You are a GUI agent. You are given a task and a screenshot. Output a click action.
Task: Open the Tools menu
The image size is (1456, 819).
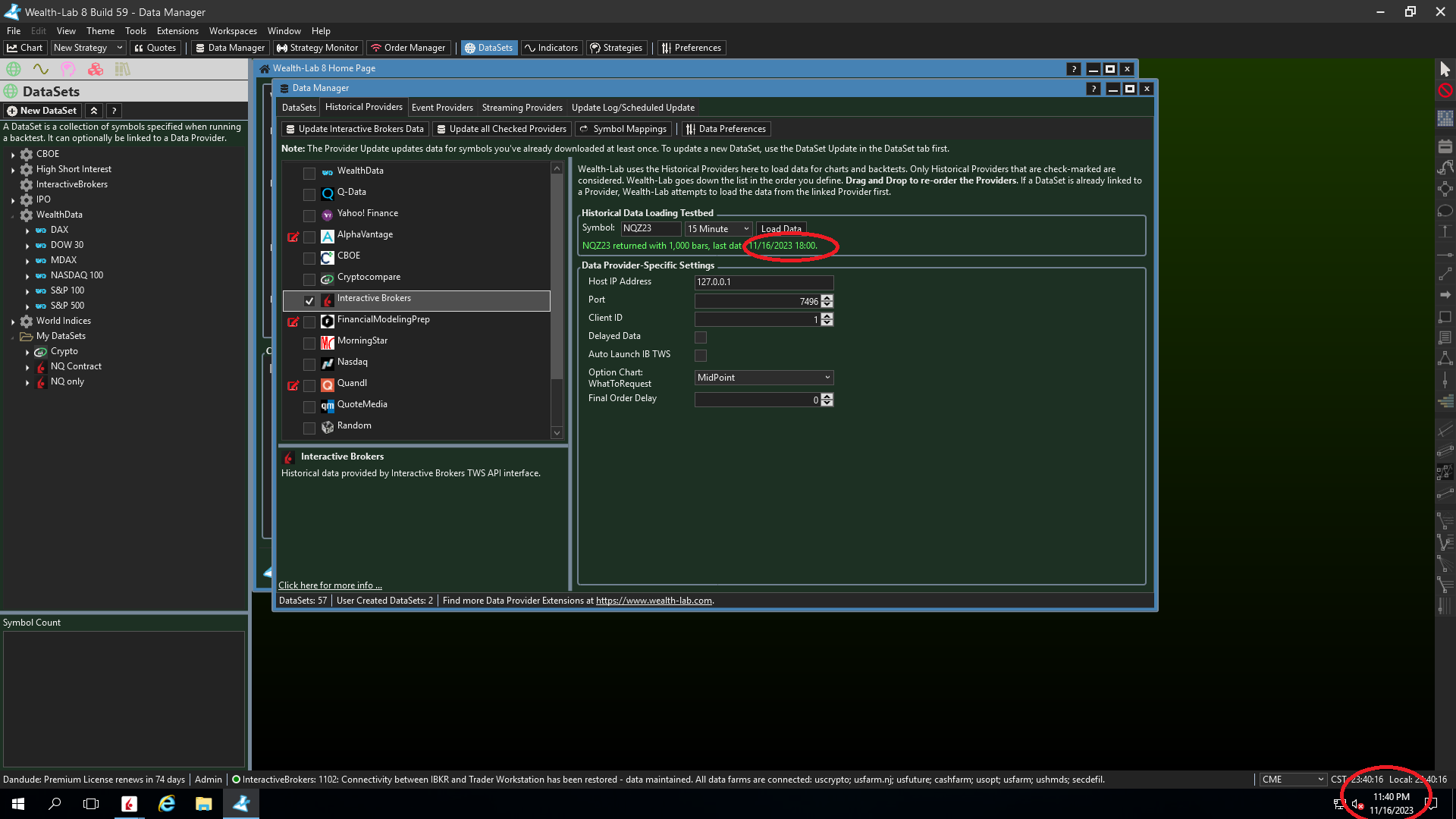[x=136, y=31]
